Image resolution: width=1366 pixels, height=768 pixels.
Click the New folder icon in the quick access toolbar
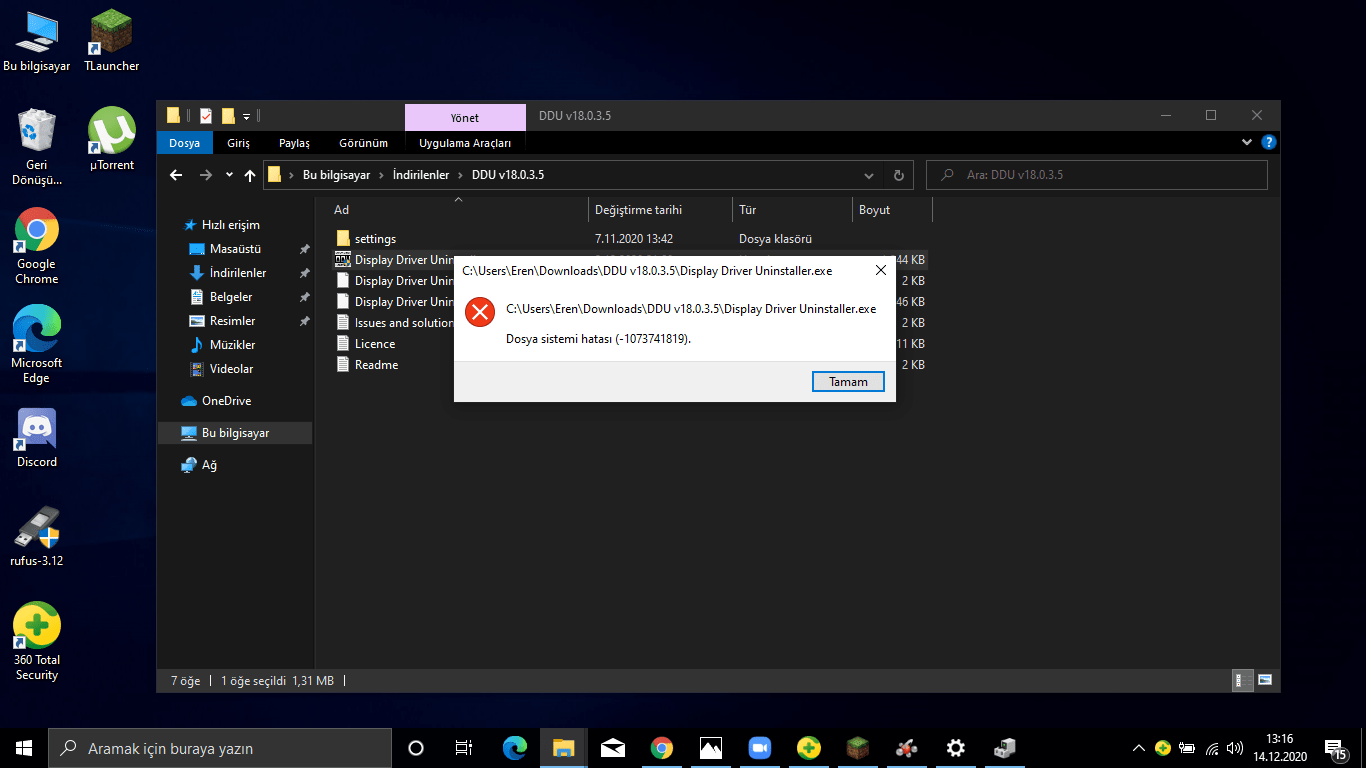pos(228,116)
